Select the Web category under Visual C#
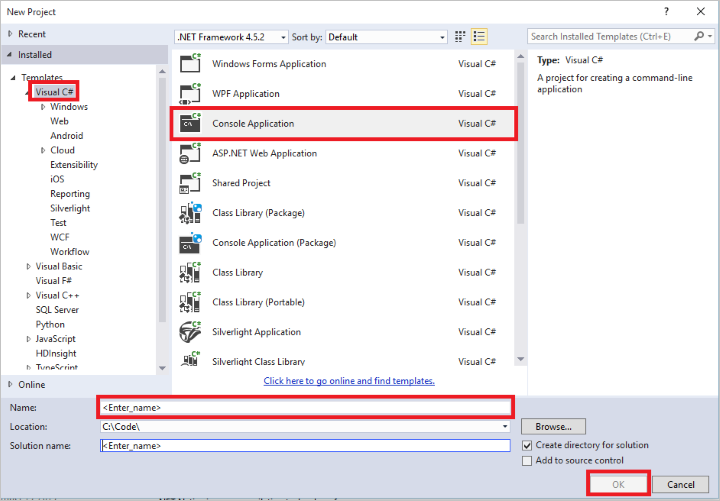The height and width of the screenshot is (501, 720). pyautogui.click(x=59, y=121)
